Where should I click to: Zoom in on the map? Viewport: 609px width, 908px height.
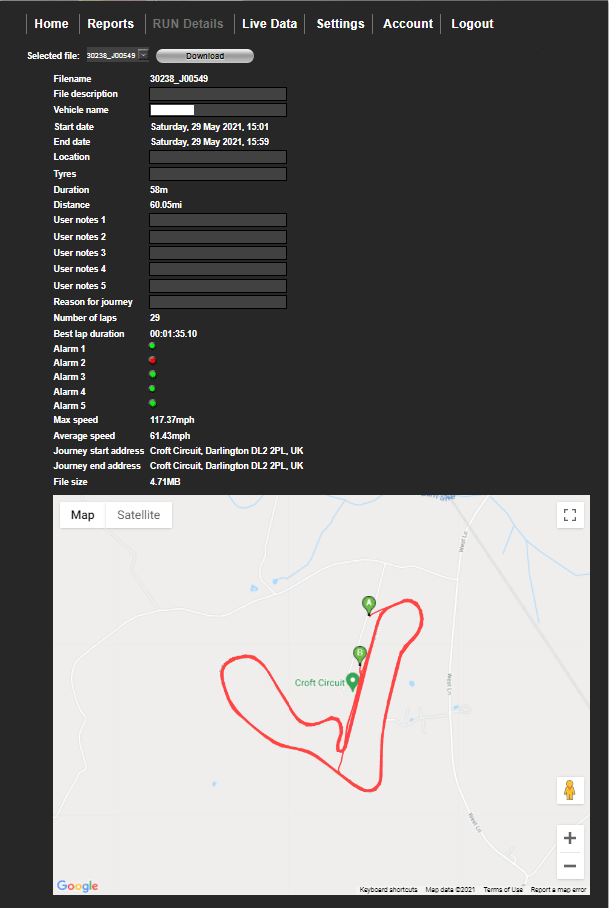click(569, 838)
